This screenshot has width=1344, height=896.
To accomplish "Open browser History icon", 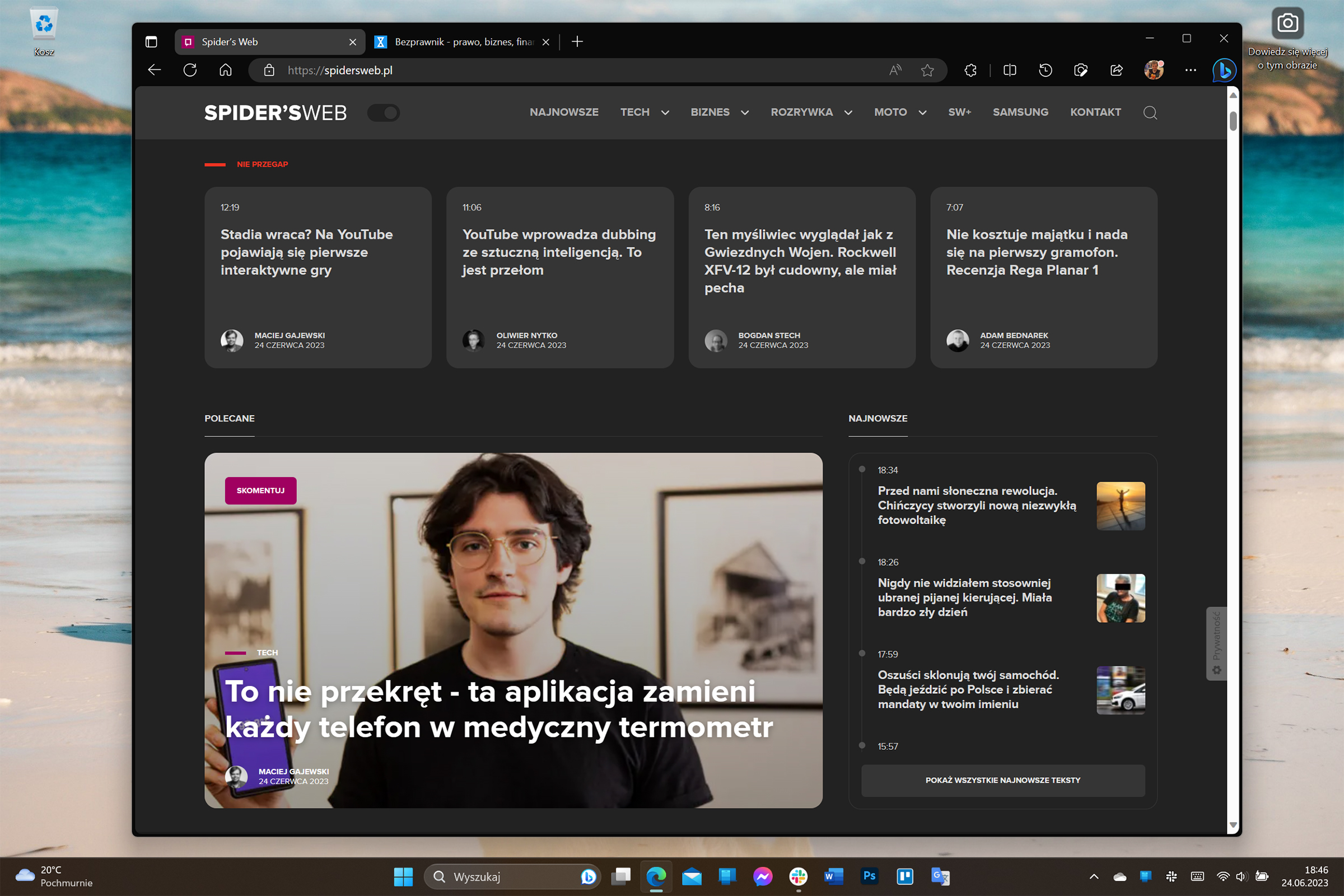I will [1045, 71].
